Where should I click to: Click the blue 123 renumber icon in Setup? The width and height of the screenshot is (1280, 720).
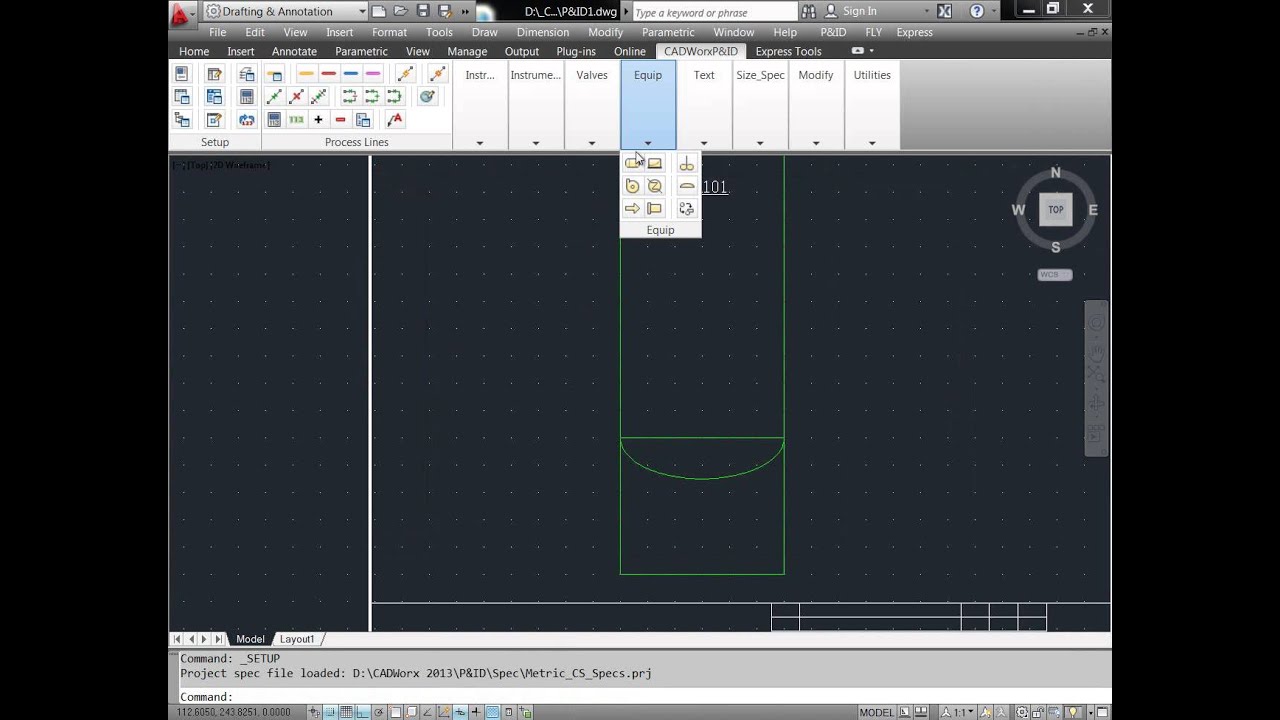(x=246, y=120)
